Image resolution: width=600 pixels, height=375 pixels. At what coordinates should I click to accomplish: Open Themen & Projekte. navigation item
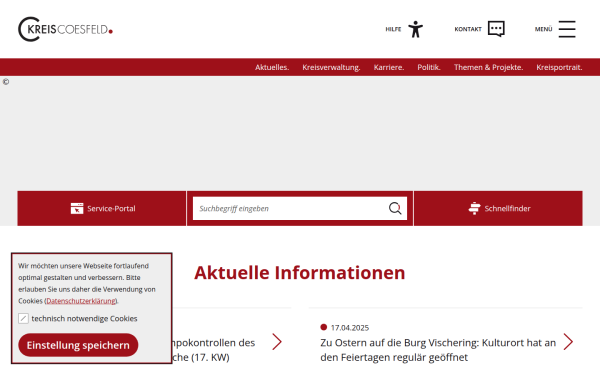tap(489, 67)
